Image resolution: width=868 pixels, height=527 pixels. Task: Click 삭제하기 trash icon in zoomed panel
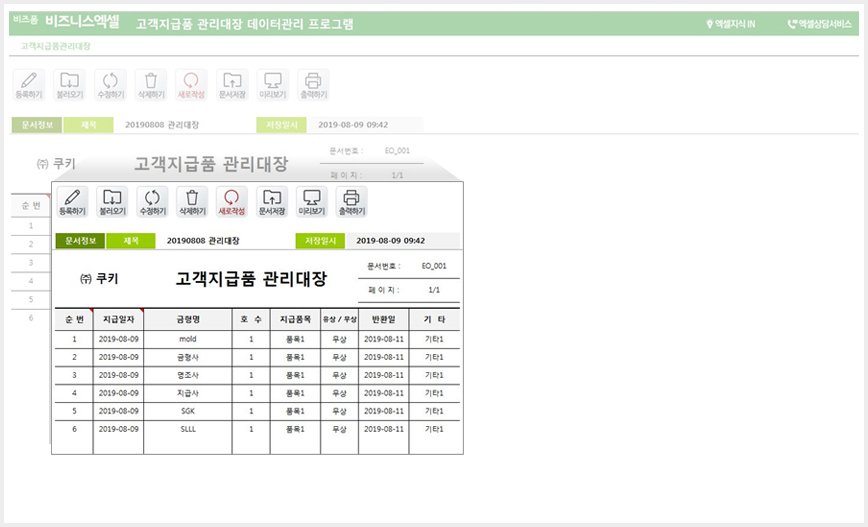pos(192,202)
